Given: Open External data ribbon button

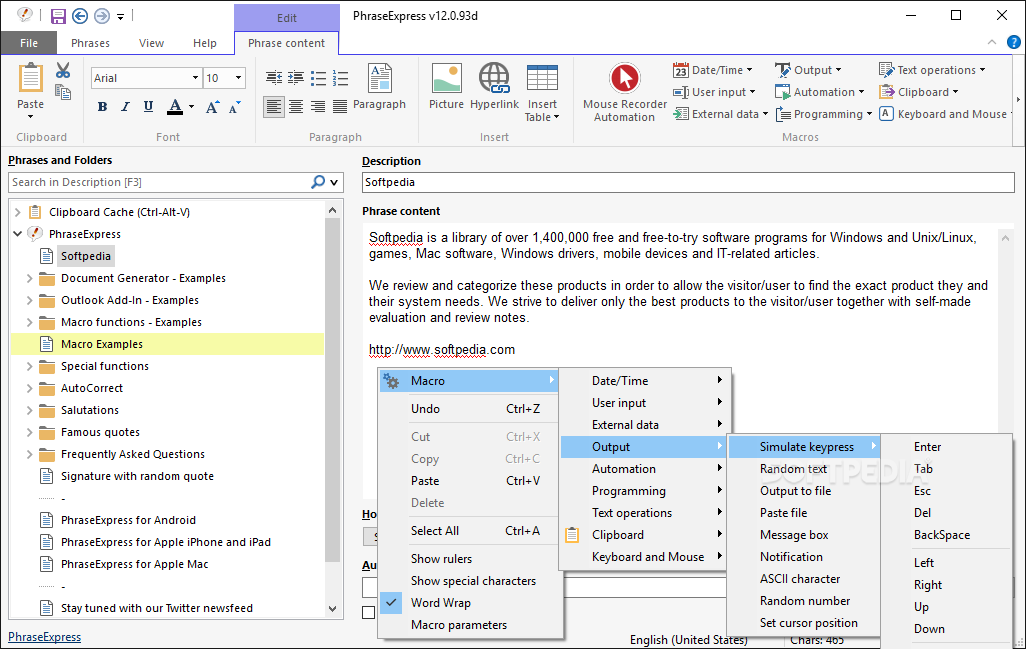Looking at the screenshot, I should [720, 114].
